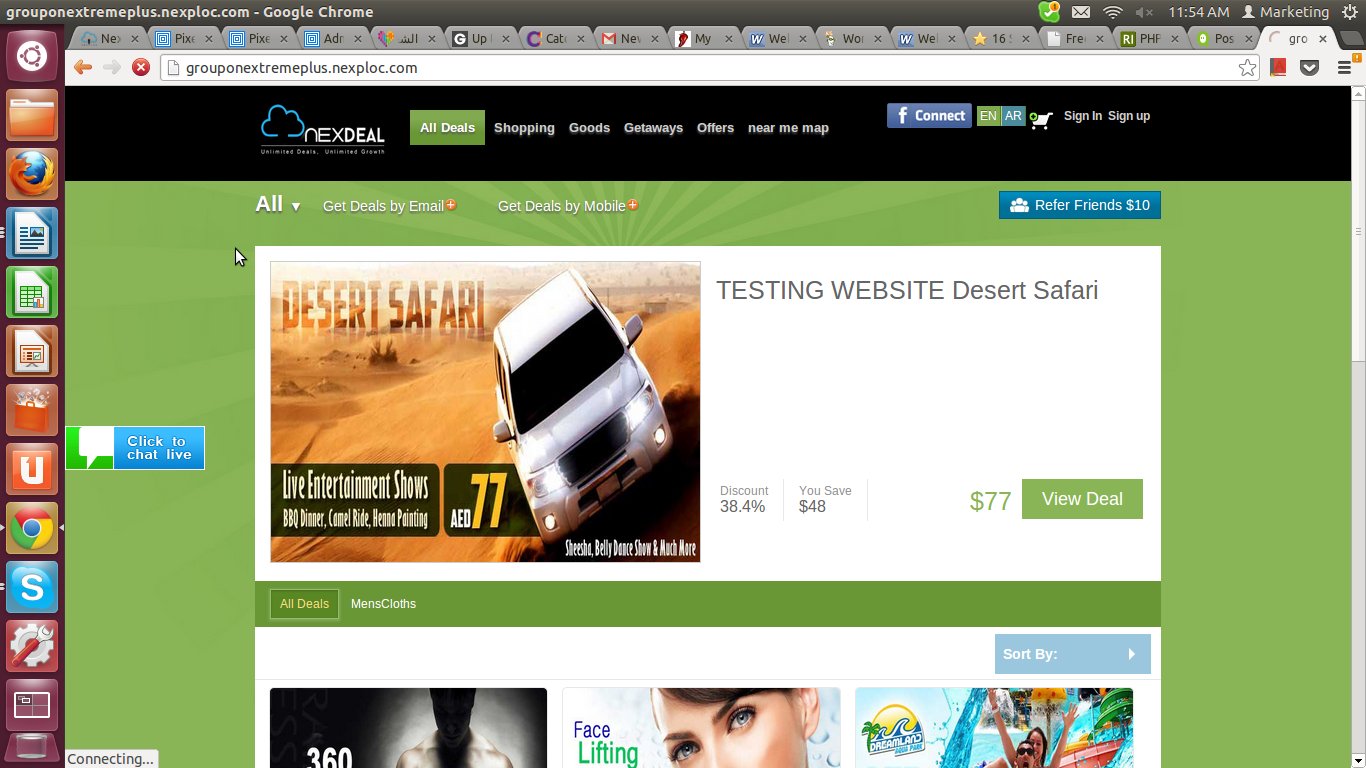Select the All Deals category filter tab
The image size is (1366, 768).
(x=304, y=604)
